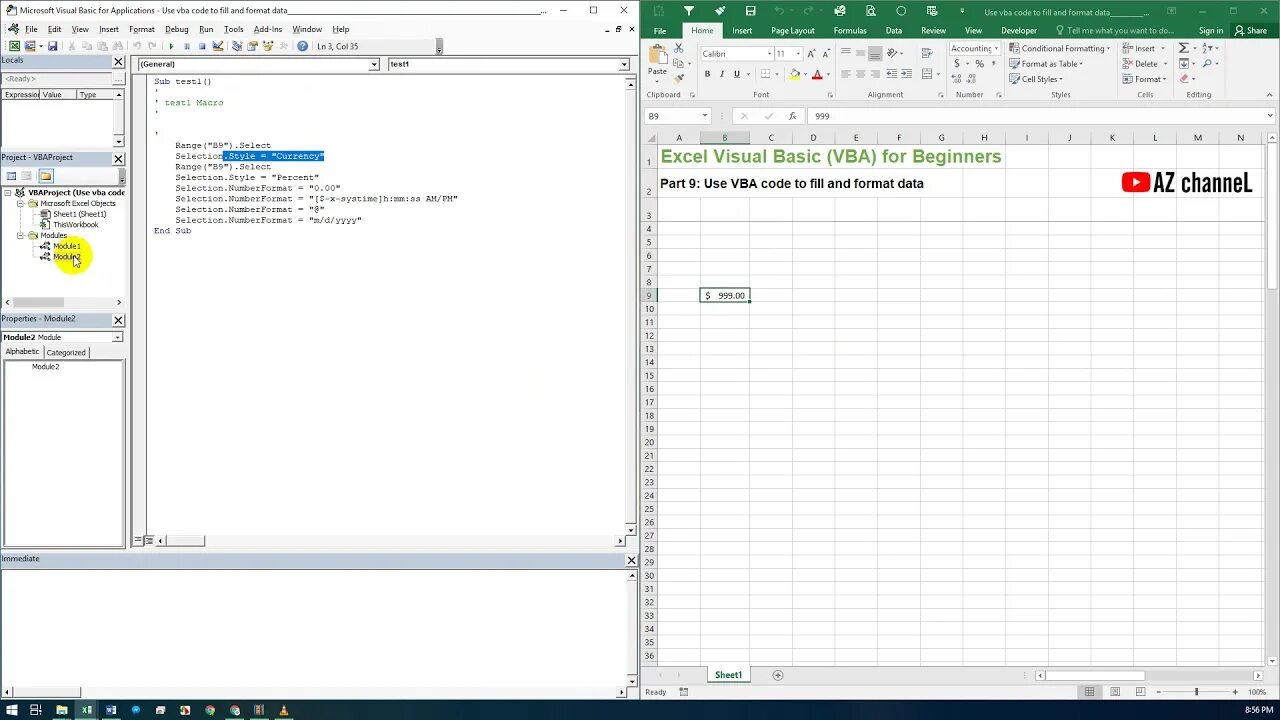Click the Save icon in VBA toolbar

tap(52, 46)
